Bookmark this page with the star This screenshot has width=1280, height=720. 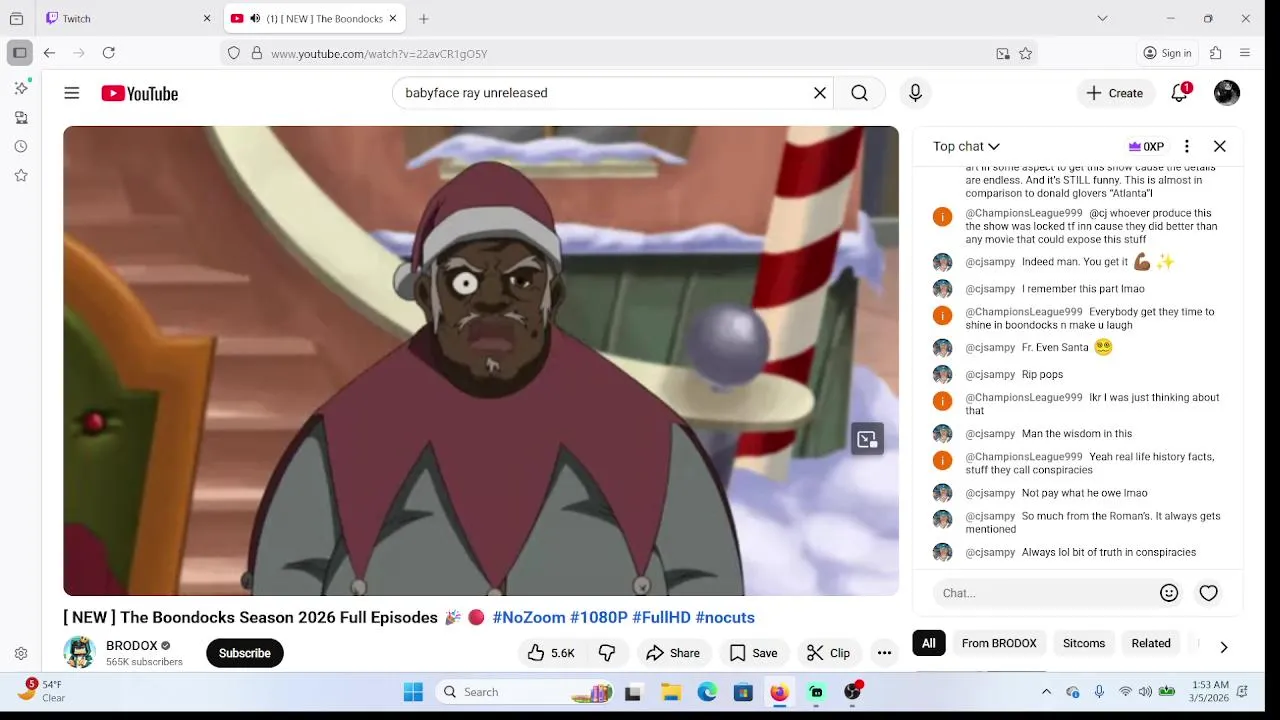click(1025, 53)
